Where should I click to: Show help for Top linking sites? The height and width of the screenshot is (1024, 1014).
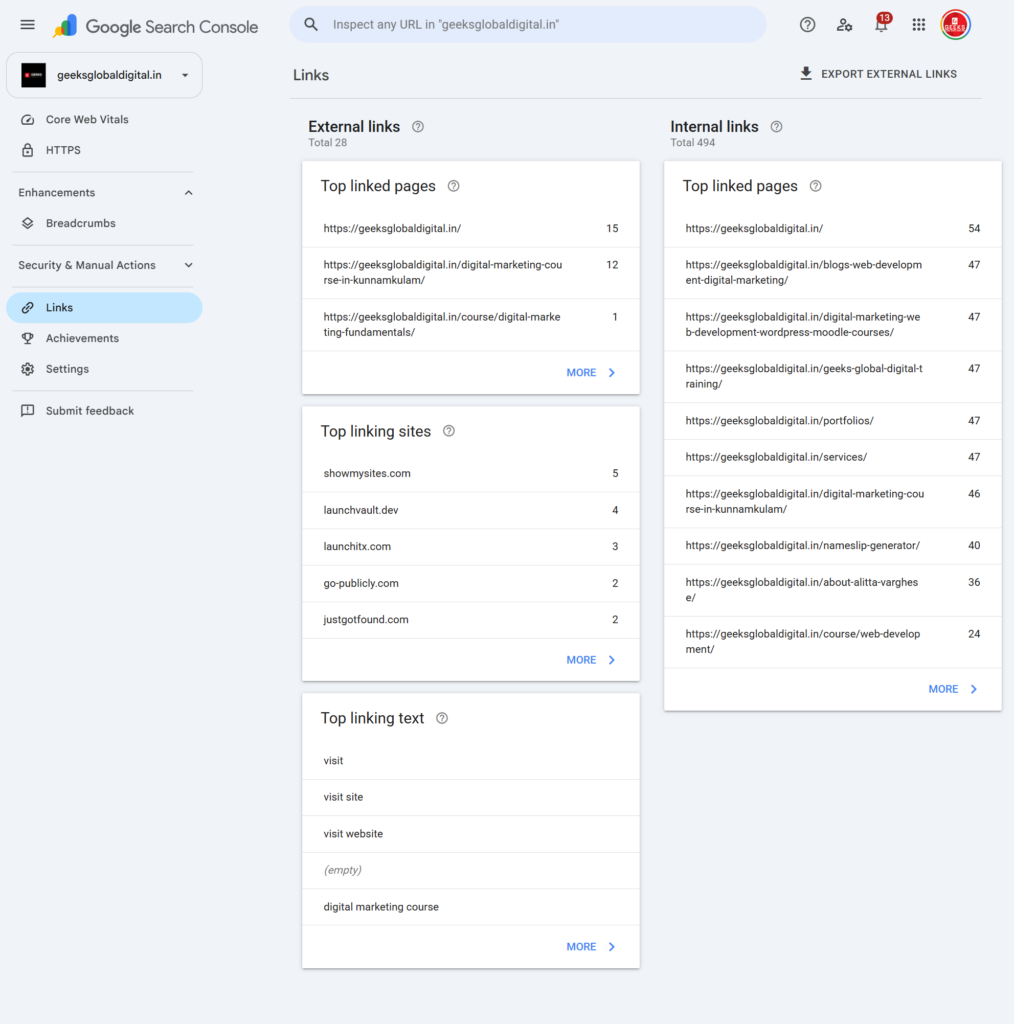coord(449,431)
